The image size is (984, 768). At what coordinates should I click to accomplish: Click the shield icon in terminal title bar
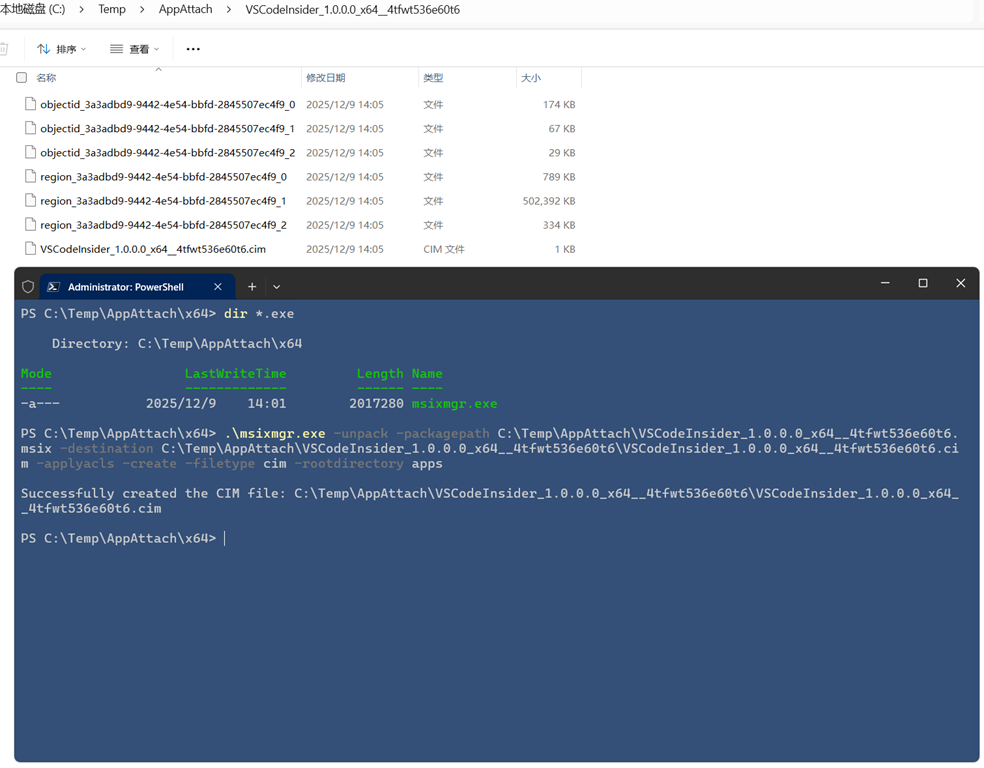tap(28, 287)
